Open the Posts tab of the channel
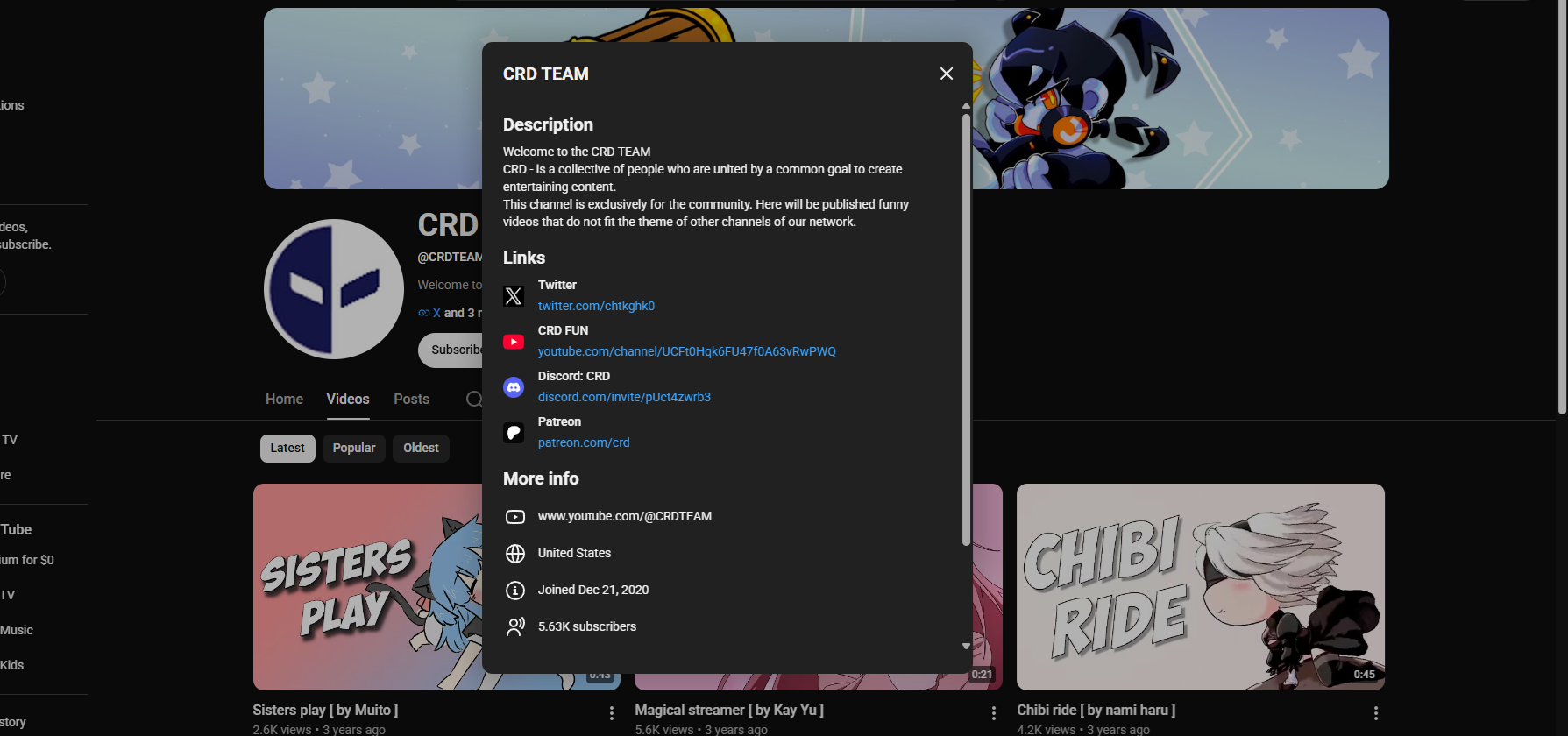Screen dimensions: 1568x736 tap(411, 400)
